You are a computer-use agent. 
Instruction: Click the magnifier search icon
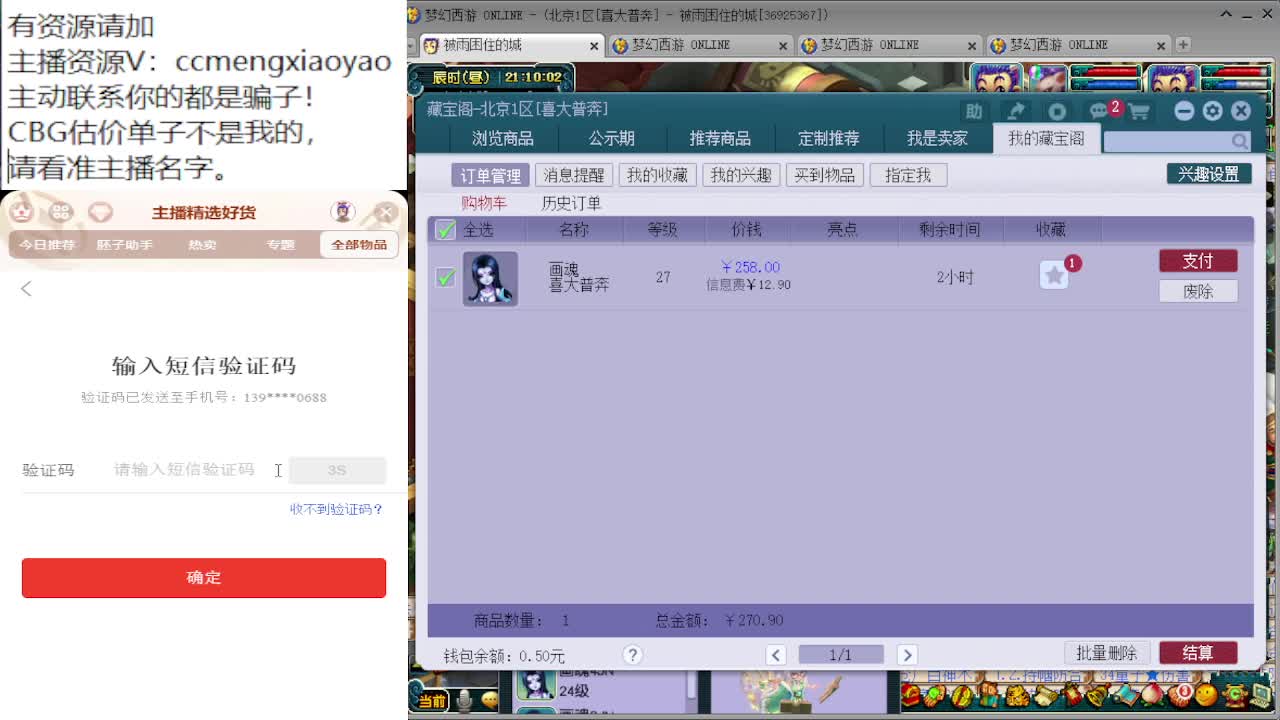tap(1240, 141)
